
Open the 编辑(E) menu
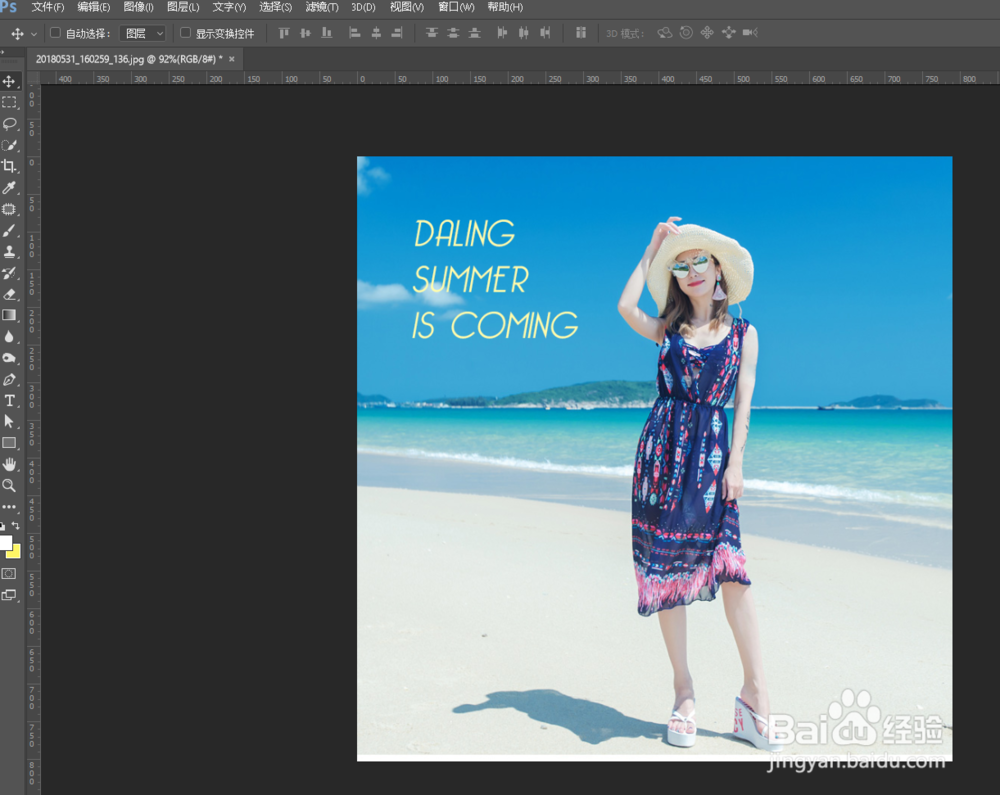(x=94, y=7)
